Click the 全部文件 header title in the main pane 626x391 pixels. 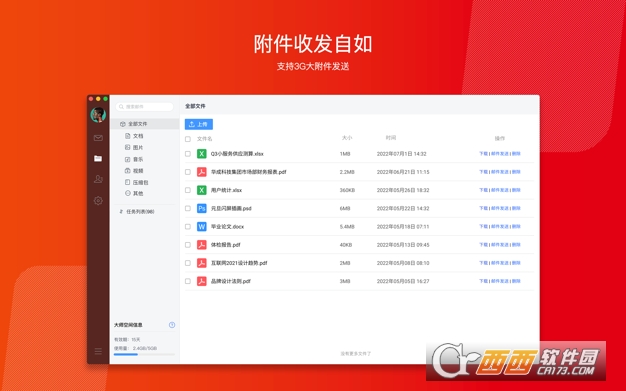point(195,106)
